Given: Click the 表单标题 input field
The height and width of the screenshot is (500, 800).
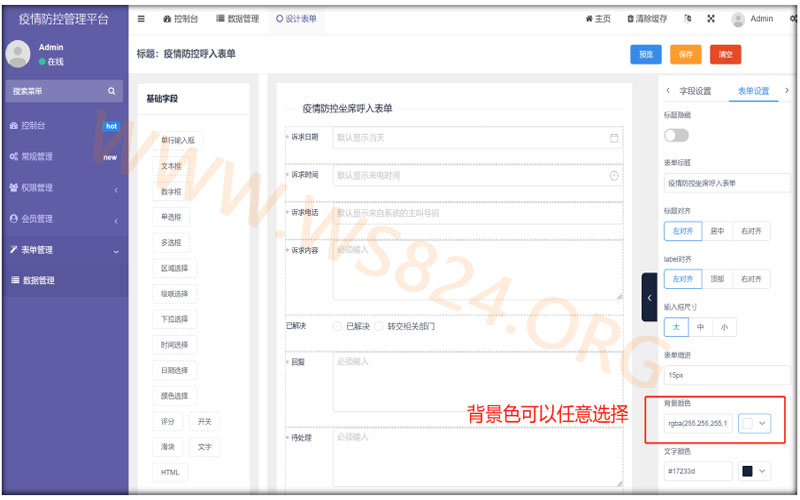Looking at the screenshot, I should 727,183.
